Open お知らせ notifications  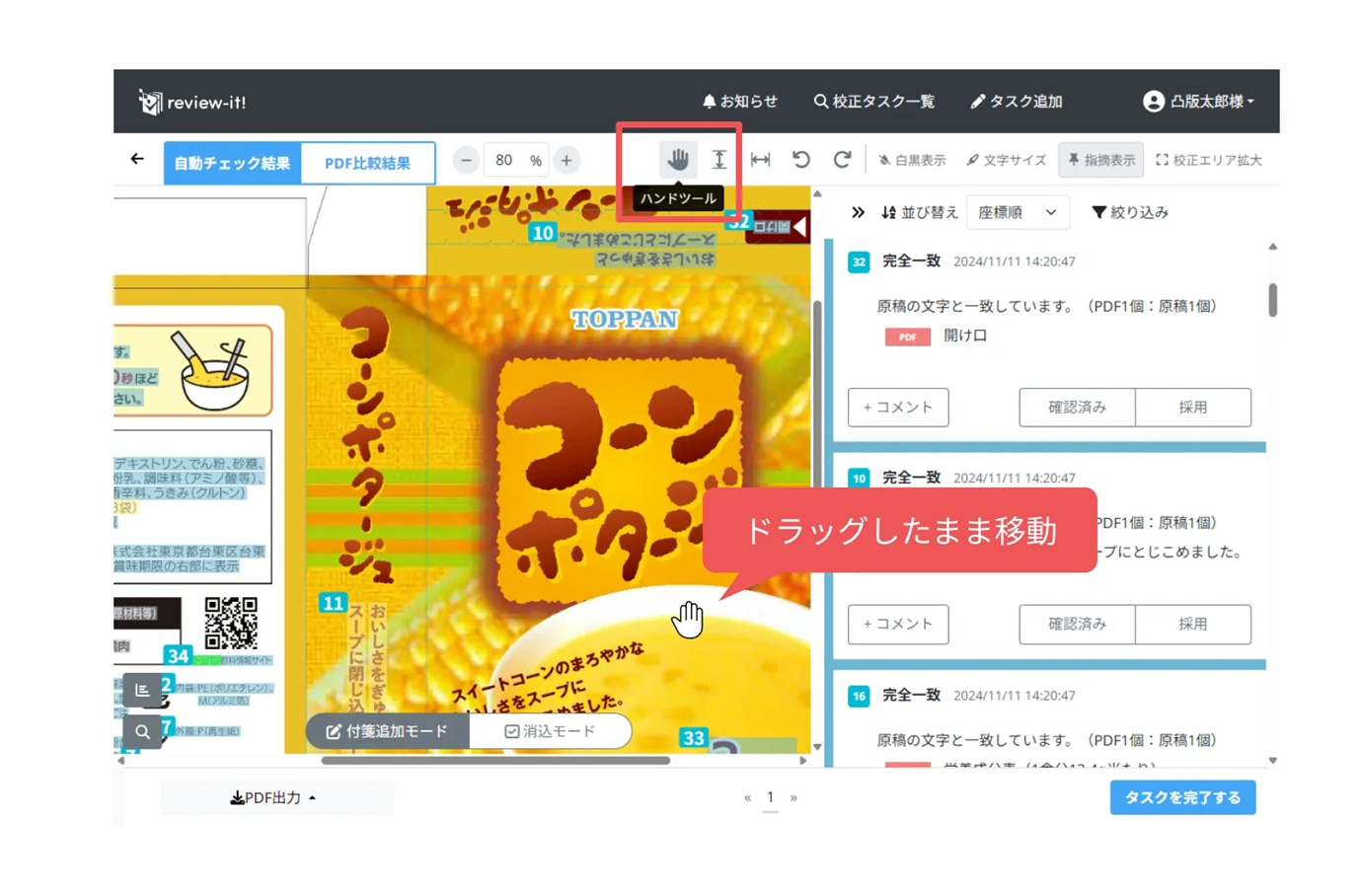(x=739, y=101)
